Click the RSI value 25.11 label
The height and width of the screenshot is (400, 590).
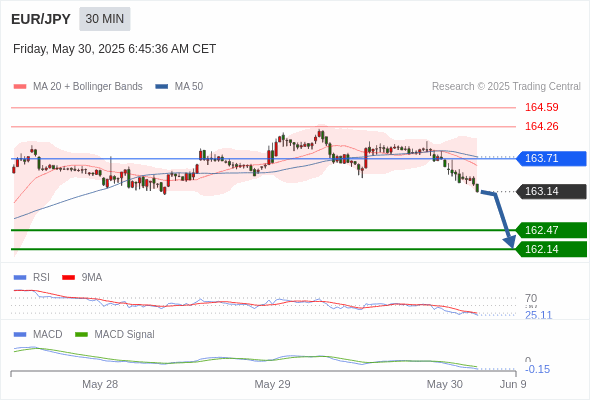538,315
